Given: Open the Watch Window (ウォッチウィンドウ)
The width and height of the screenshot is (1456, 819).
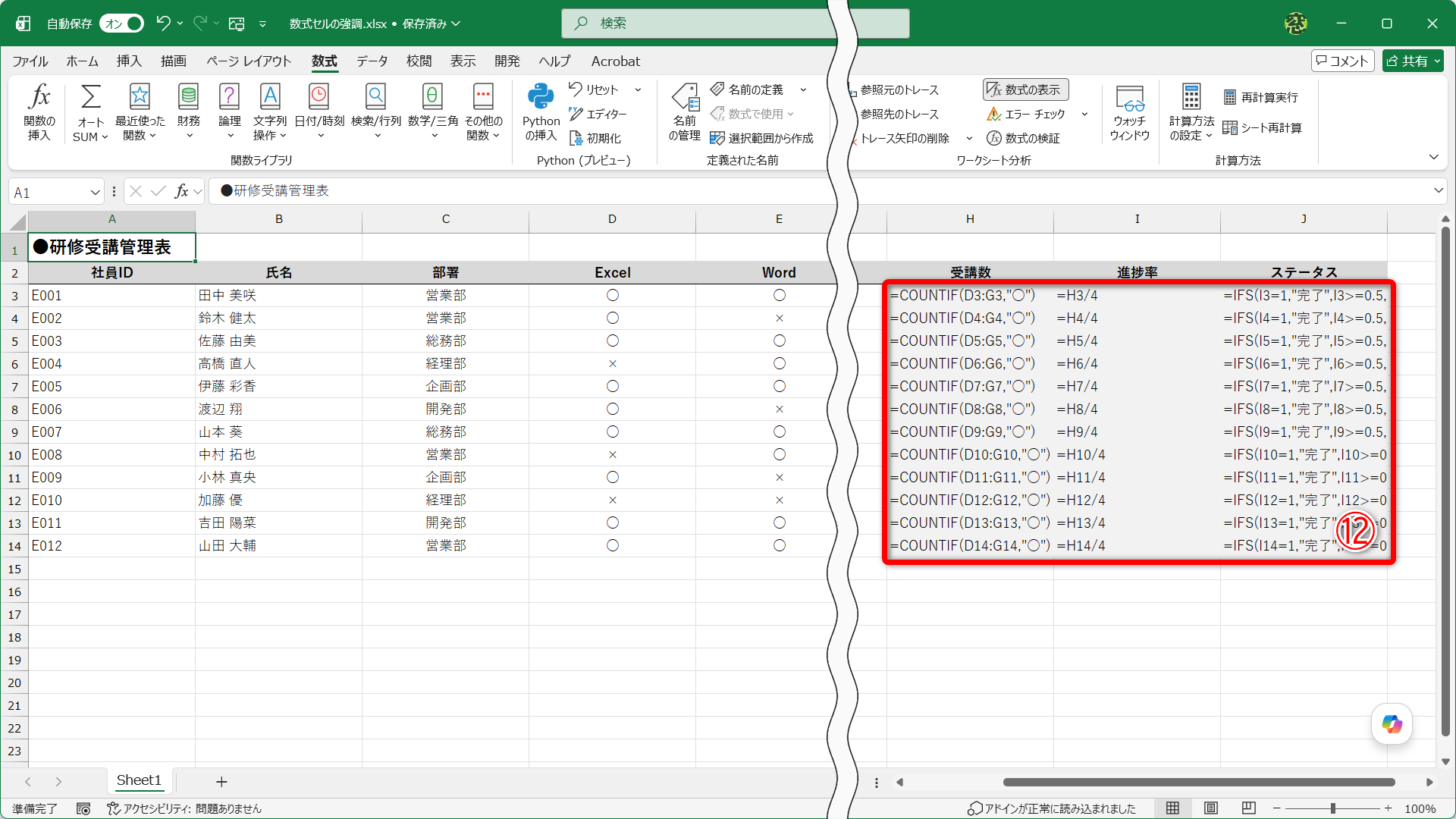Looking at the screenshot, I should pos(1130,112).
